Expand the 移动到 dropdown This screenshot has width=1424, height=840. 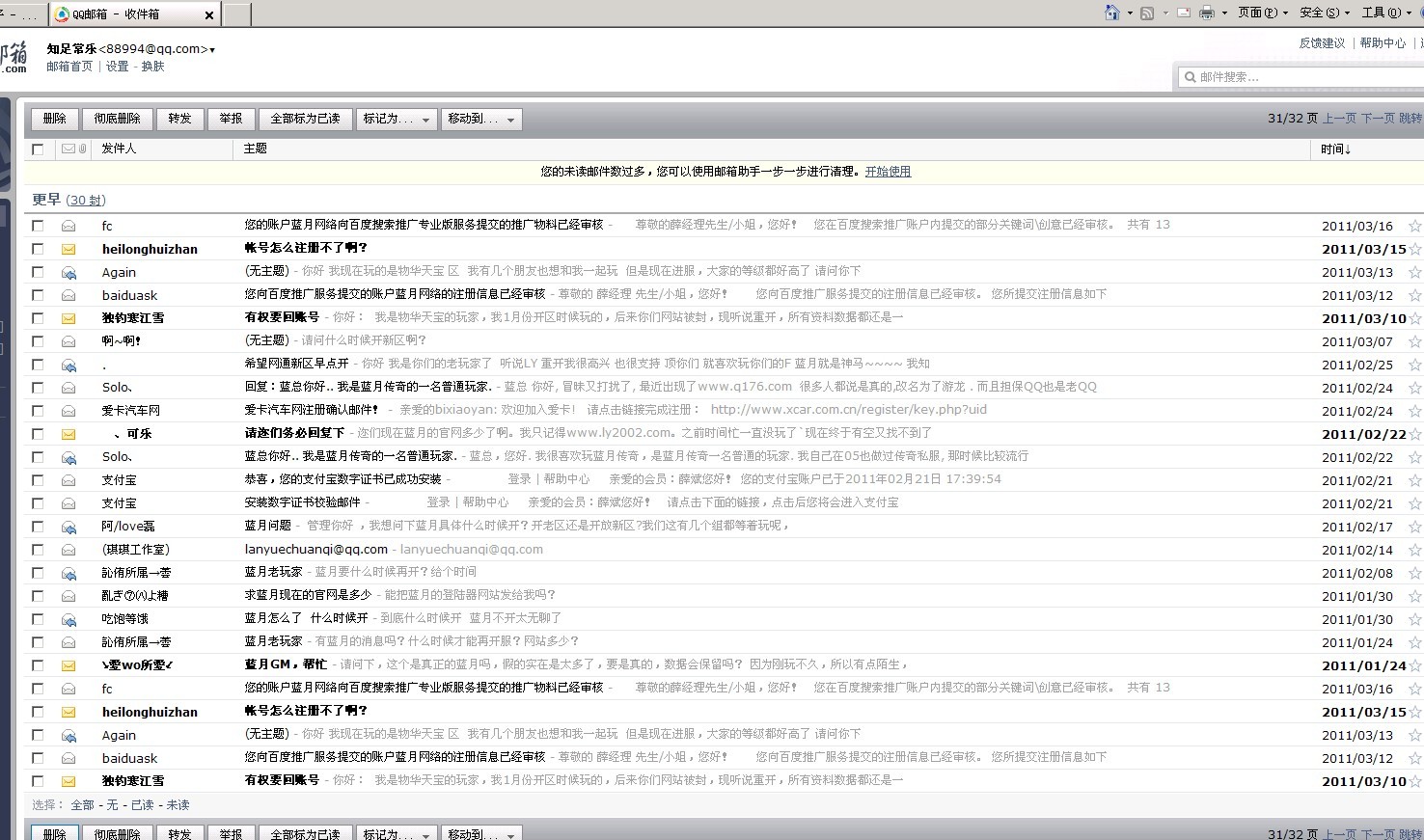481,119
